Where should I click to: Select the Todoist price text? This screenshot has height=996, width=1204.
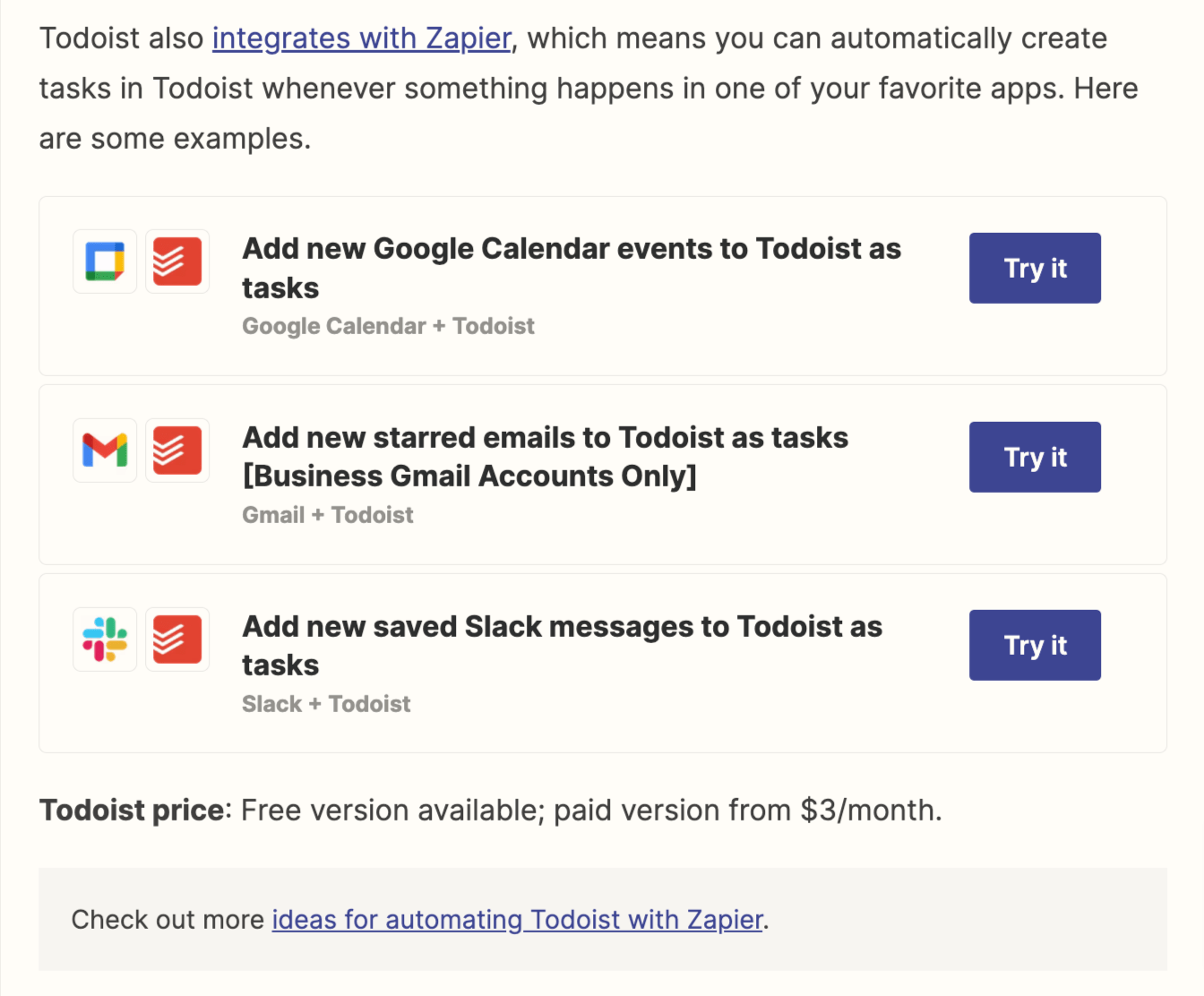491,810
